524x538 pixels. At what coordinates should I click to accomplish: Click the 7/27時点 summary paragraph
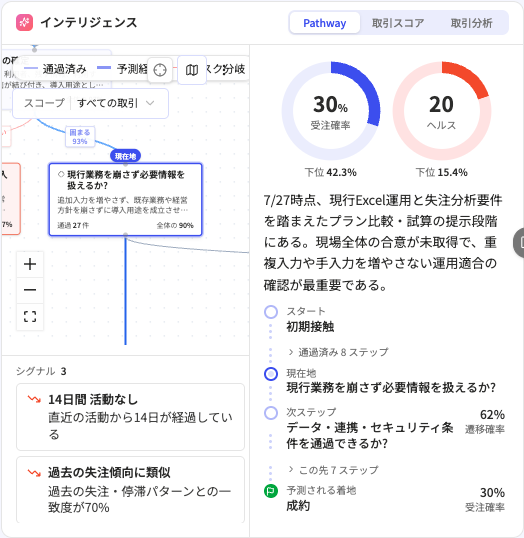tap(383, 242)
